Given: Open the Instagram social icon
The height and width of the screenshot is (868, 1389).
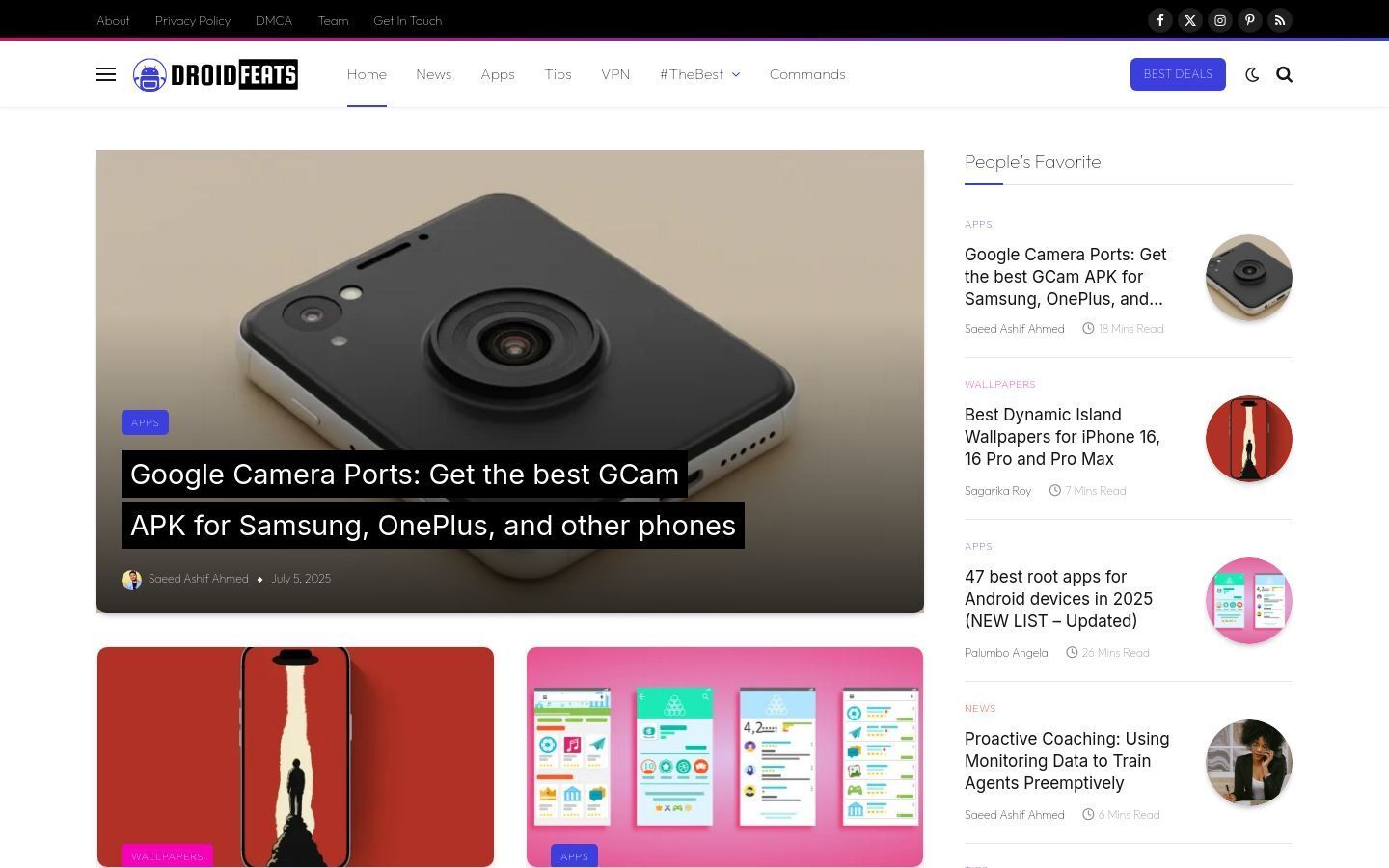Looking at the screenshot, I should (x=1220, y=20).
